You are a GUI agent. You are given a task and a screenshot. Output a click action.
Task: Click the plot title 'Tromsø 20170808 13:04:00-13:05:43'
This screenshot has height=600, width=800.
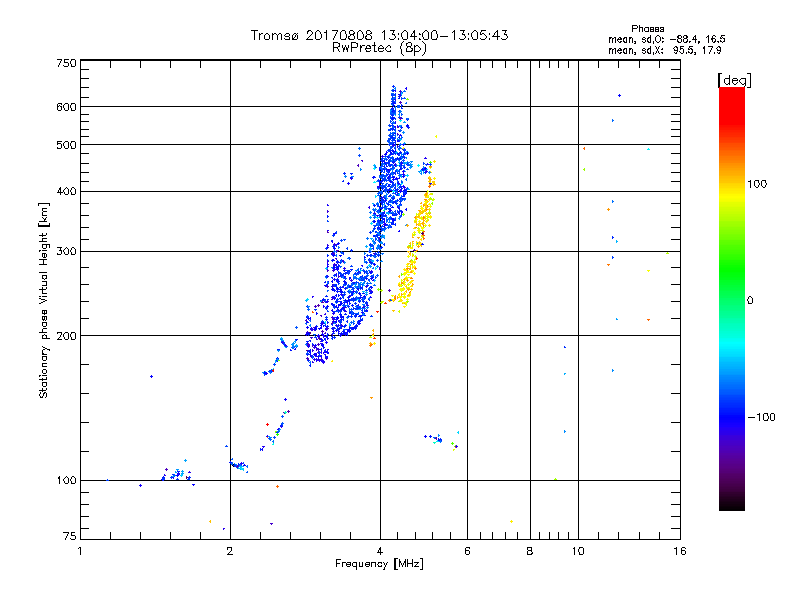click(379, 35)
